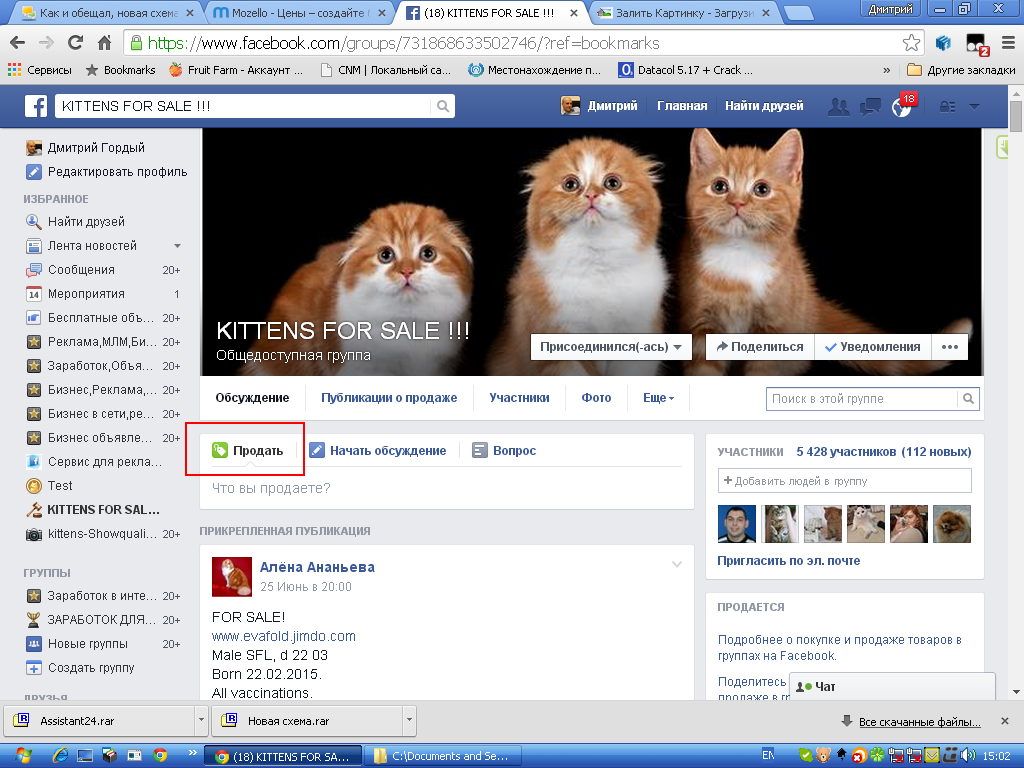Select the Вопрос composer option
1024x768 pixels.
(504, 451)
